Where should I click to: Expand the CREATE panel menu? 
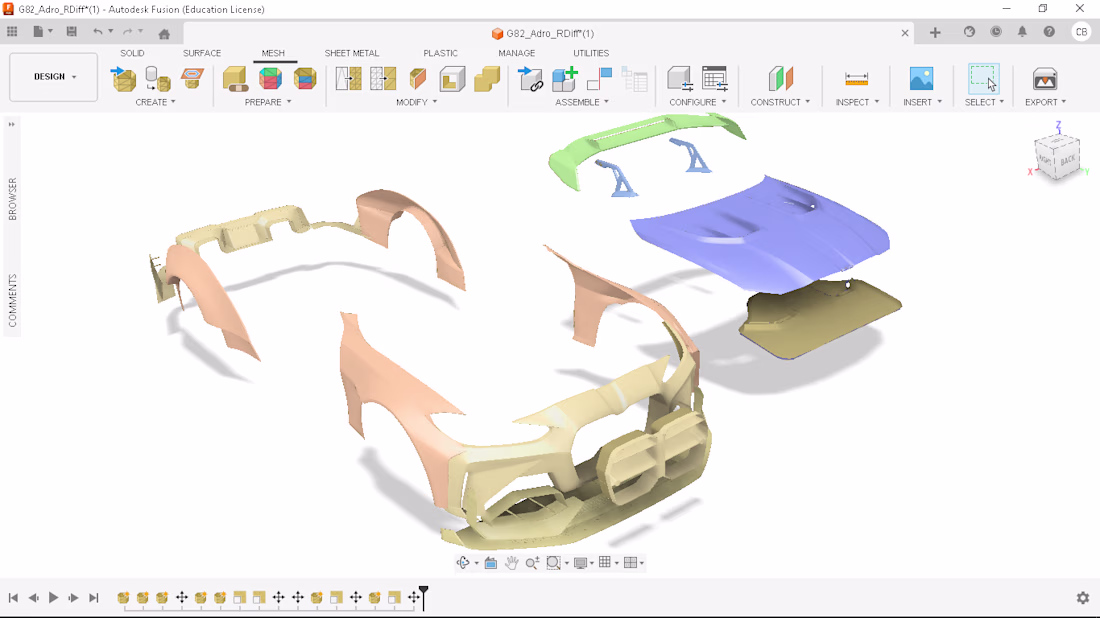pyautogui.click(x=156, y=102)
